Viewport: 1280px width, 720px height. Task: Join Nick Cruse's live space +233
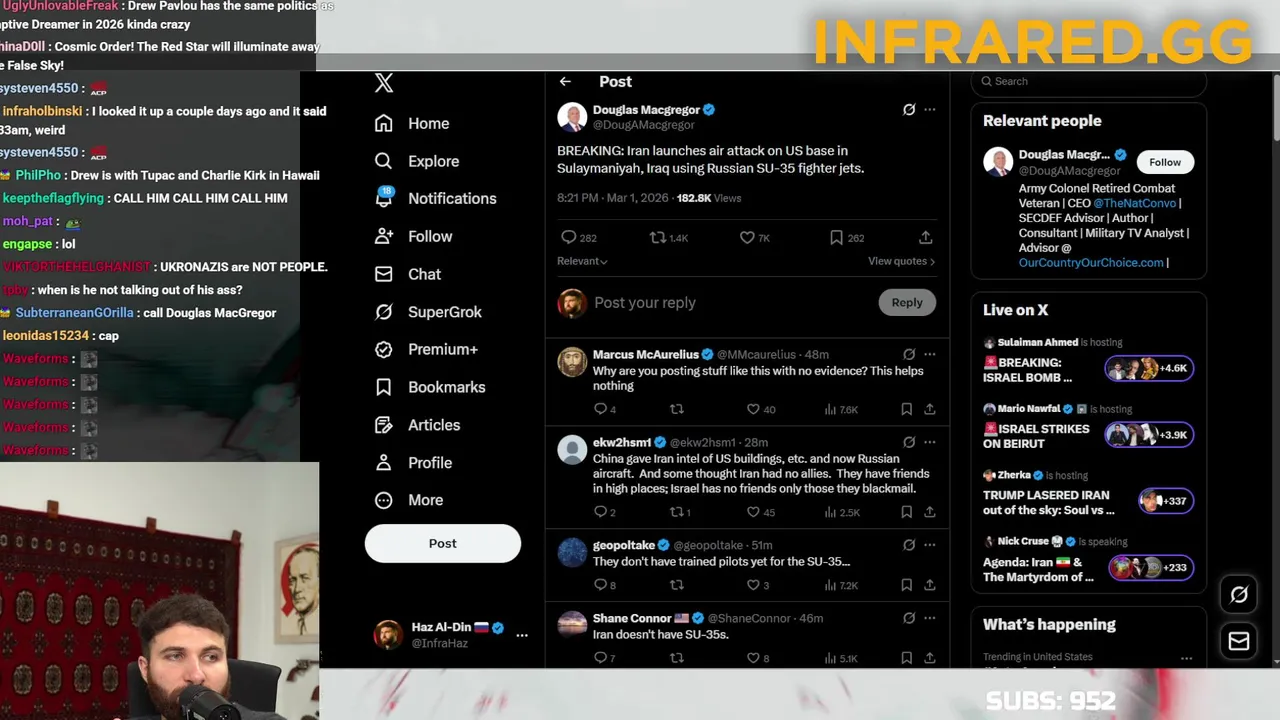point(1151,567)
